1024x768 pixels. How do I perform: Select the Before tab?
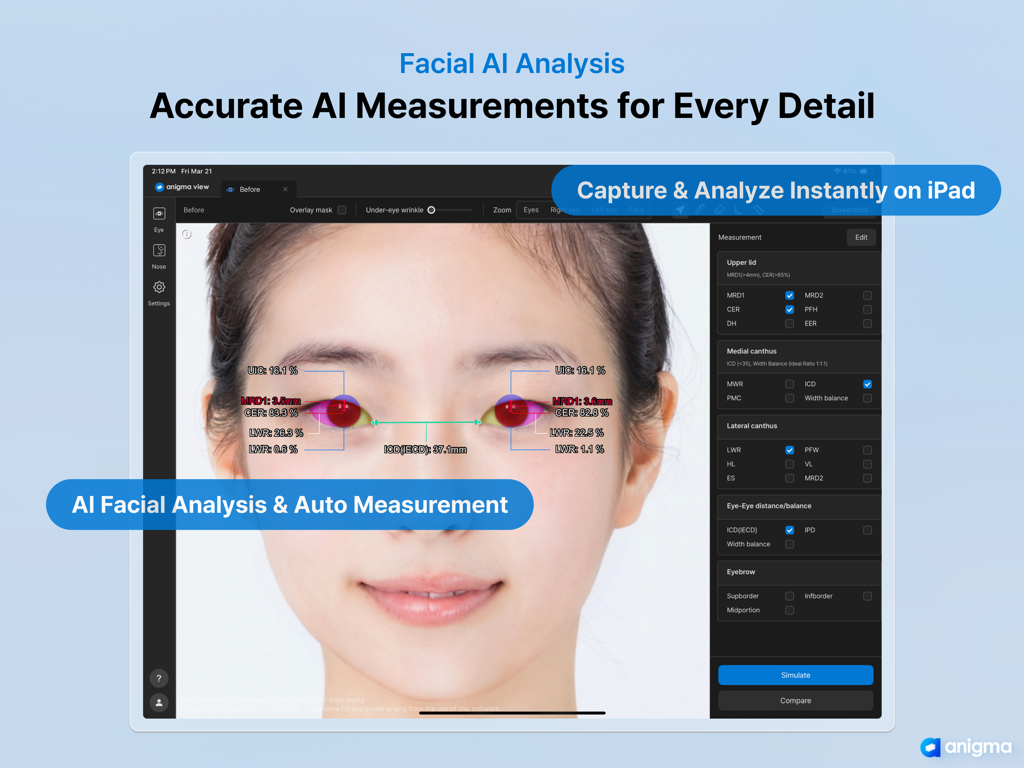(x=248, y=187)
